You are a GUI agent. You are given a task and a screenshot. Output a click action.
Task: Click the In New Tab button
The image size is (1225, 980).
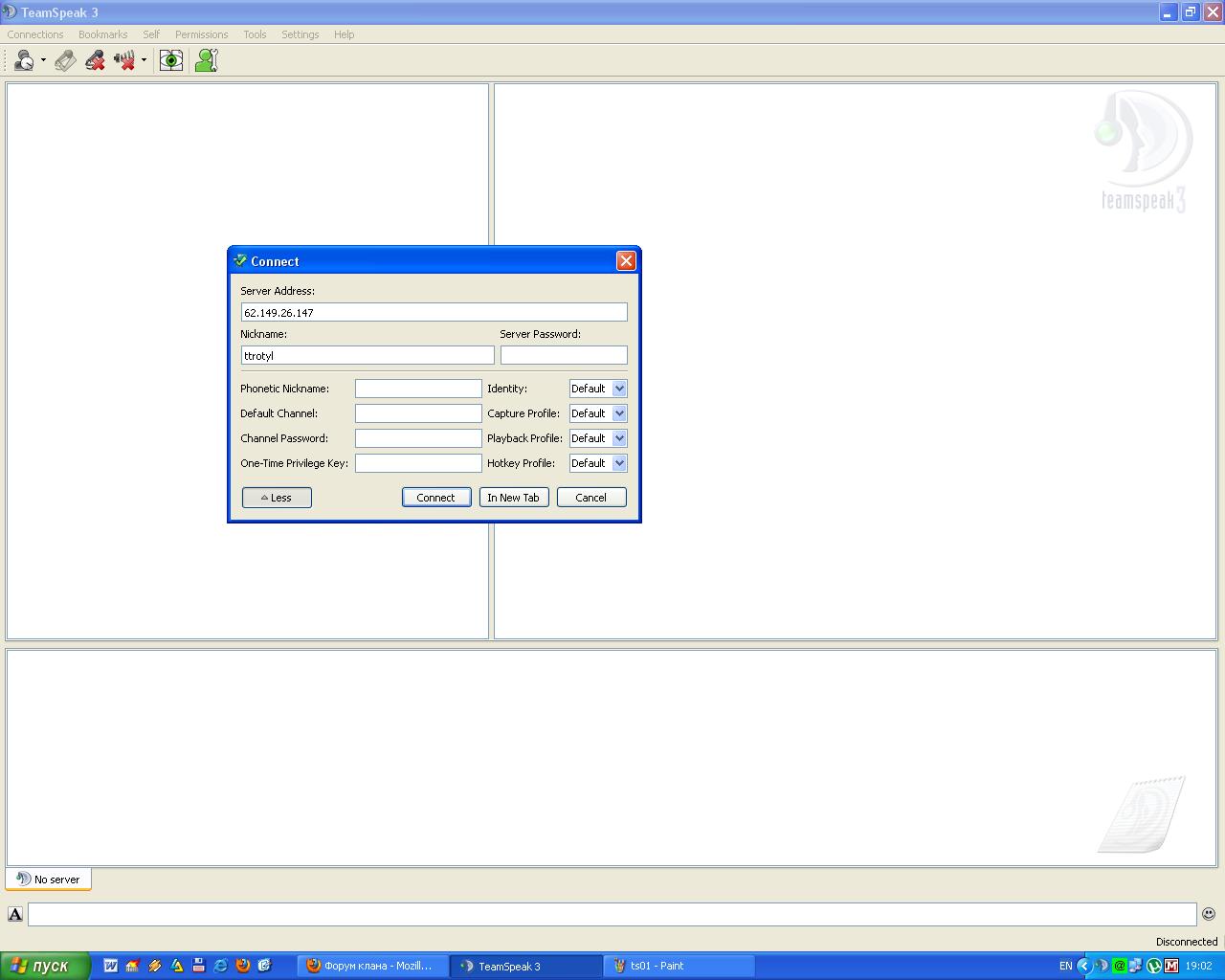coord(514,498)
